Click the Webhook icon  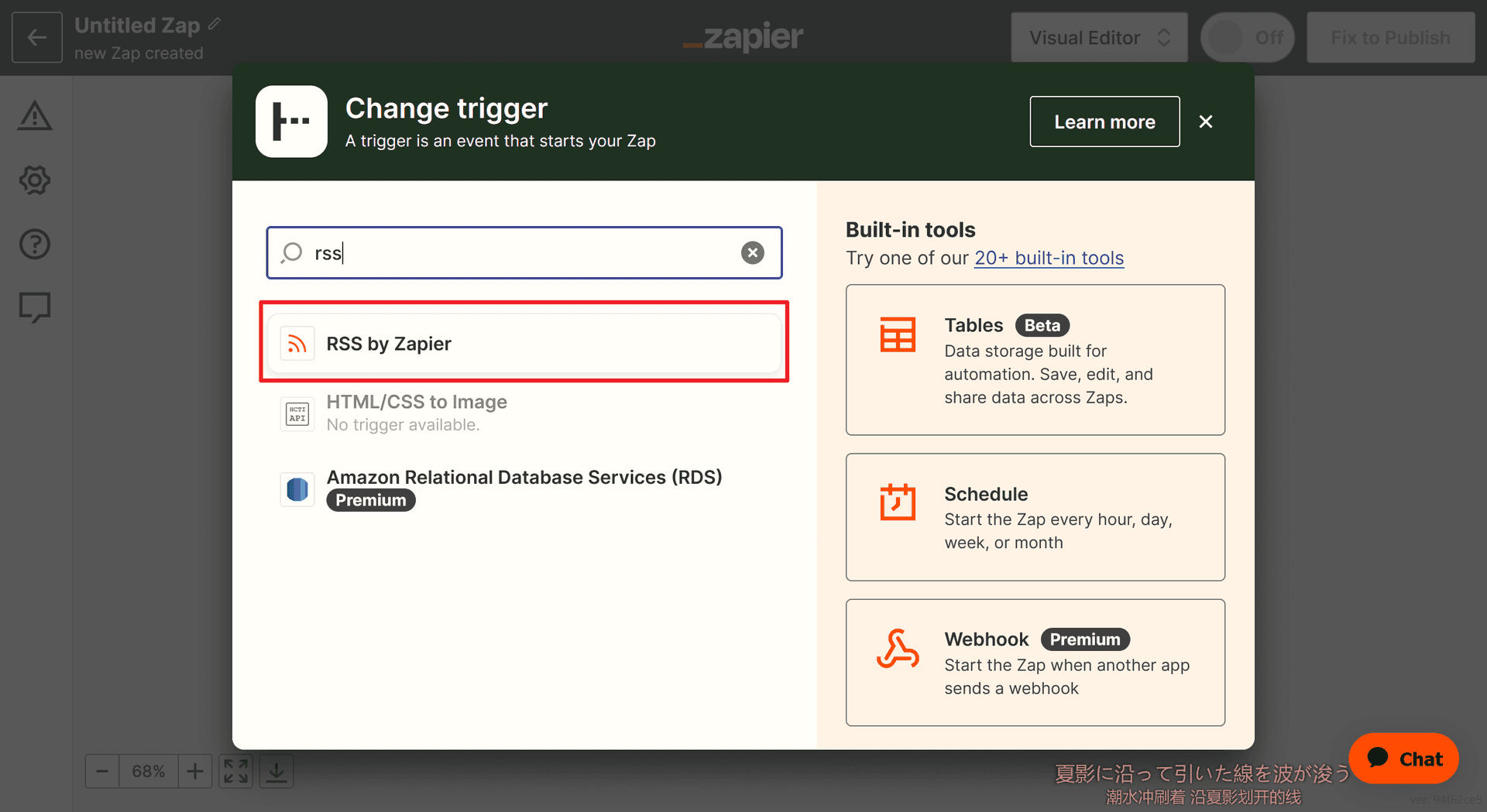click(x=898, y=649)
